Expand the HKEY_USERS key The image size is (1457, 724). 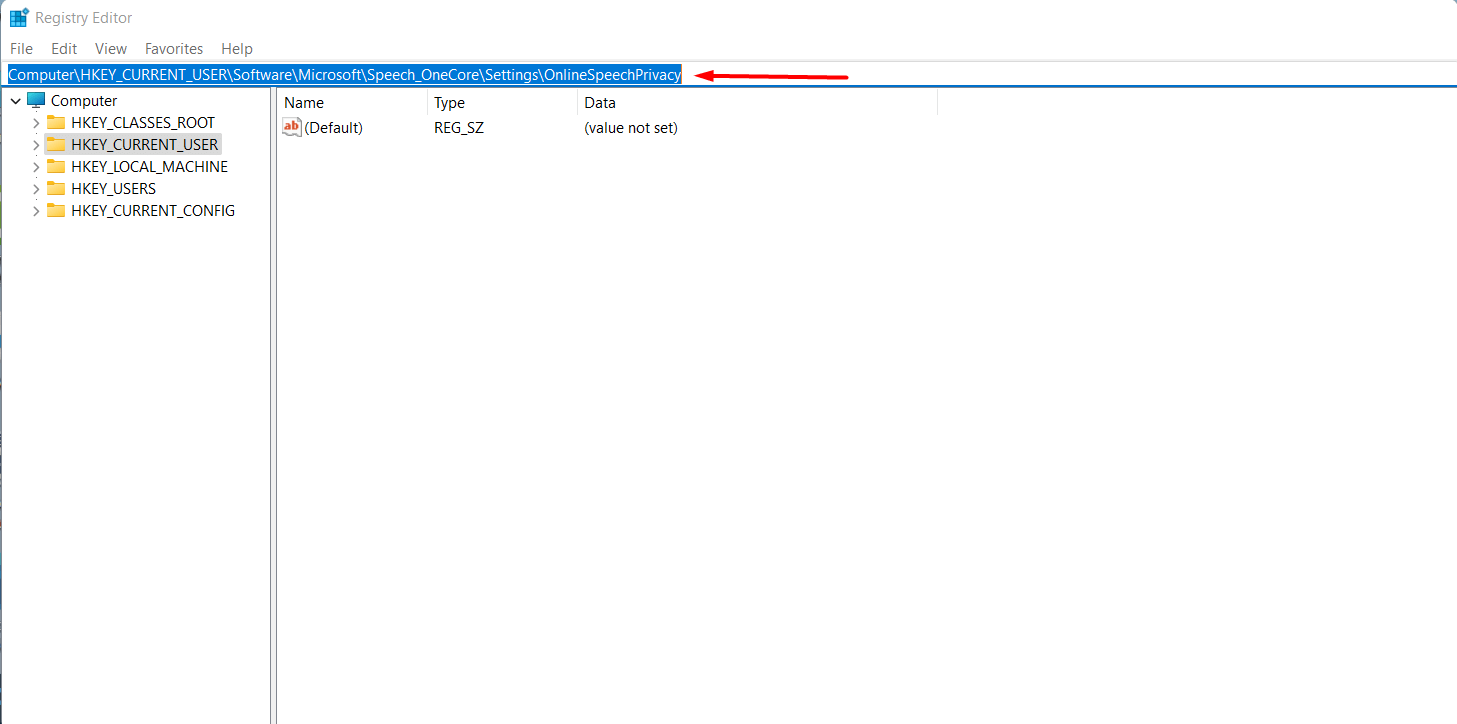36,188
